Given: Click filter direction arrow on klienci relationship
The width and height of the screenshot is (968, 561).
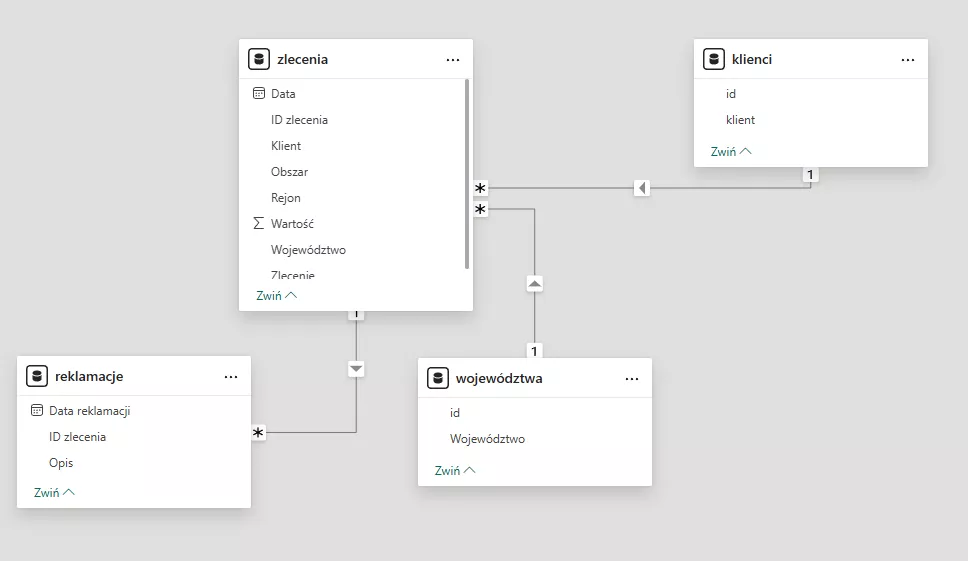Looking at the screenshot, I should click(642, 188).
